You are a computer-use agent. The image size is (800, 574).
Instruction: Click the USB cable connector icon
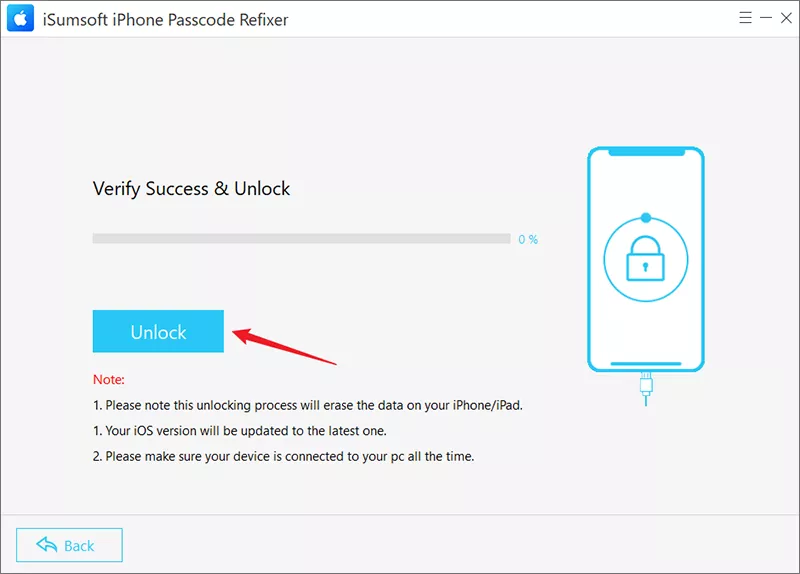pyautogui.click(x=646, y=389)
